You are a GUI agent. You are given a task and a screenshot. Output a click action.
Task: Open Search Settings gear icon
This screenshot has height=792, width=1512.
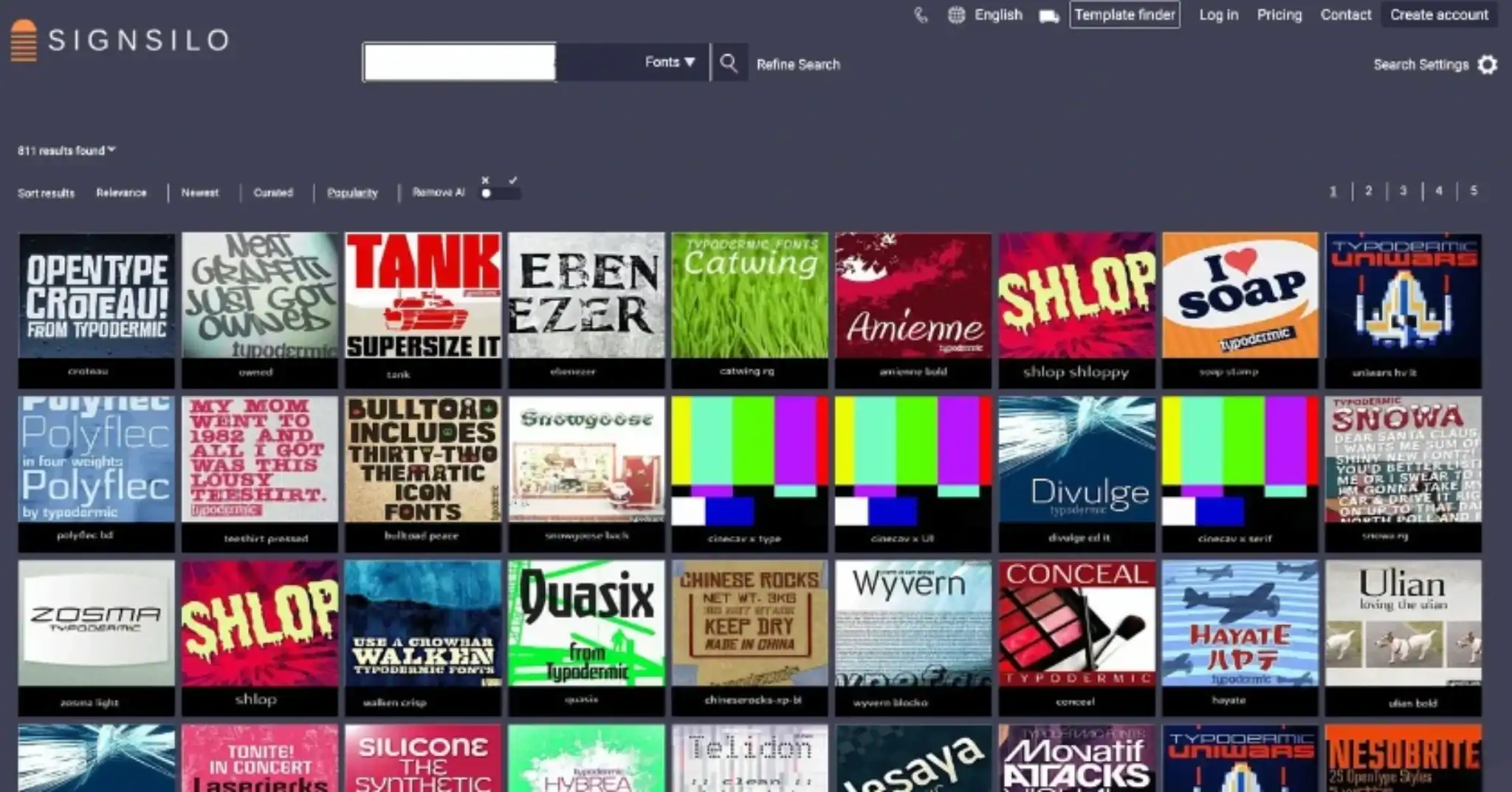(x=1488, y=65)
